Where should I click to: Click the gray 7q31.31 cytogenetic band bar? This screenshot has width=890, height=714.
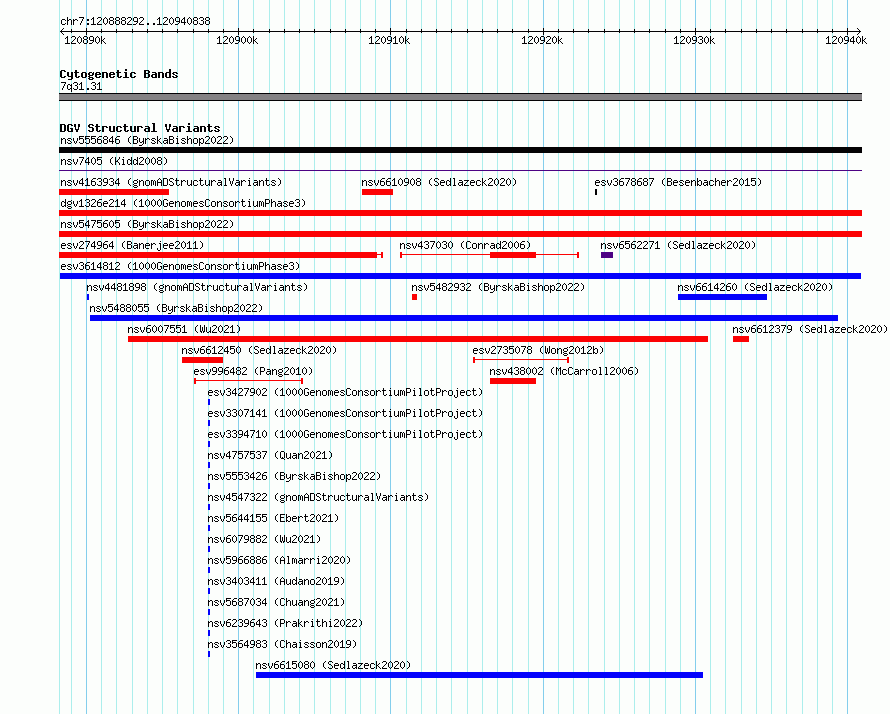(460, 97)
